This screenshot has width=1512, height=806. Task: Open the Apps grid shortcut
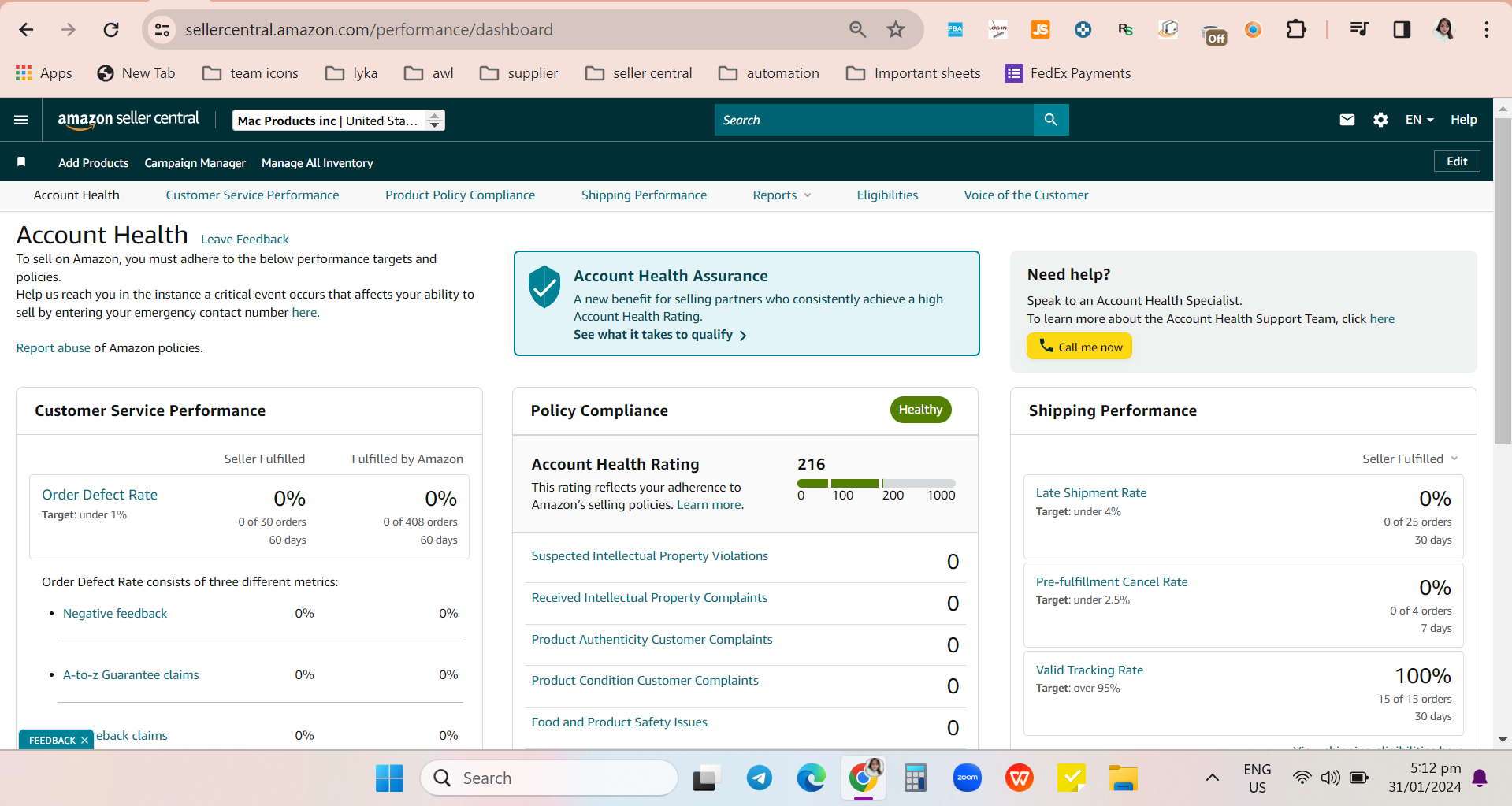point(43,73)
